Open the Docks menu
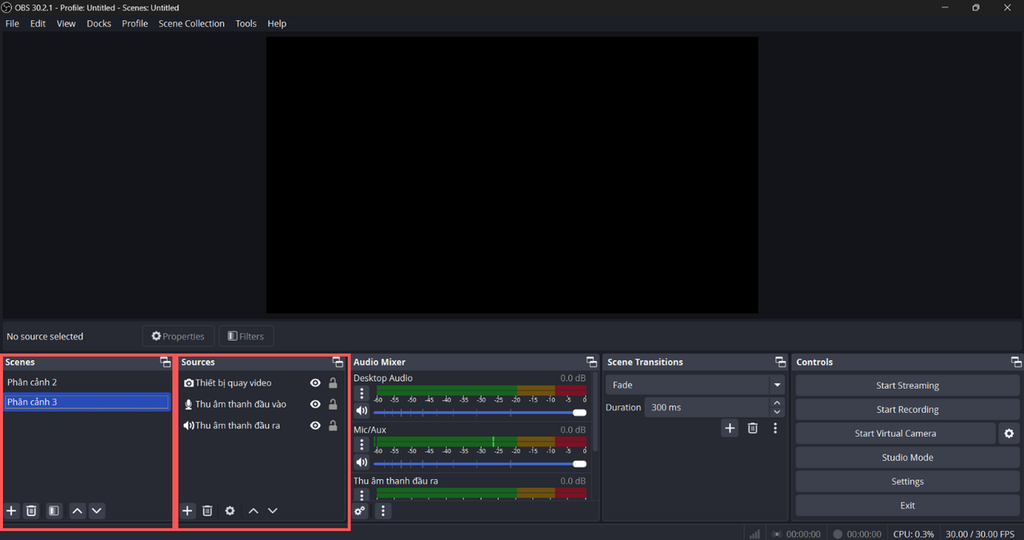The height and width of the screenshot is (540, 1024). coord(99,24)
